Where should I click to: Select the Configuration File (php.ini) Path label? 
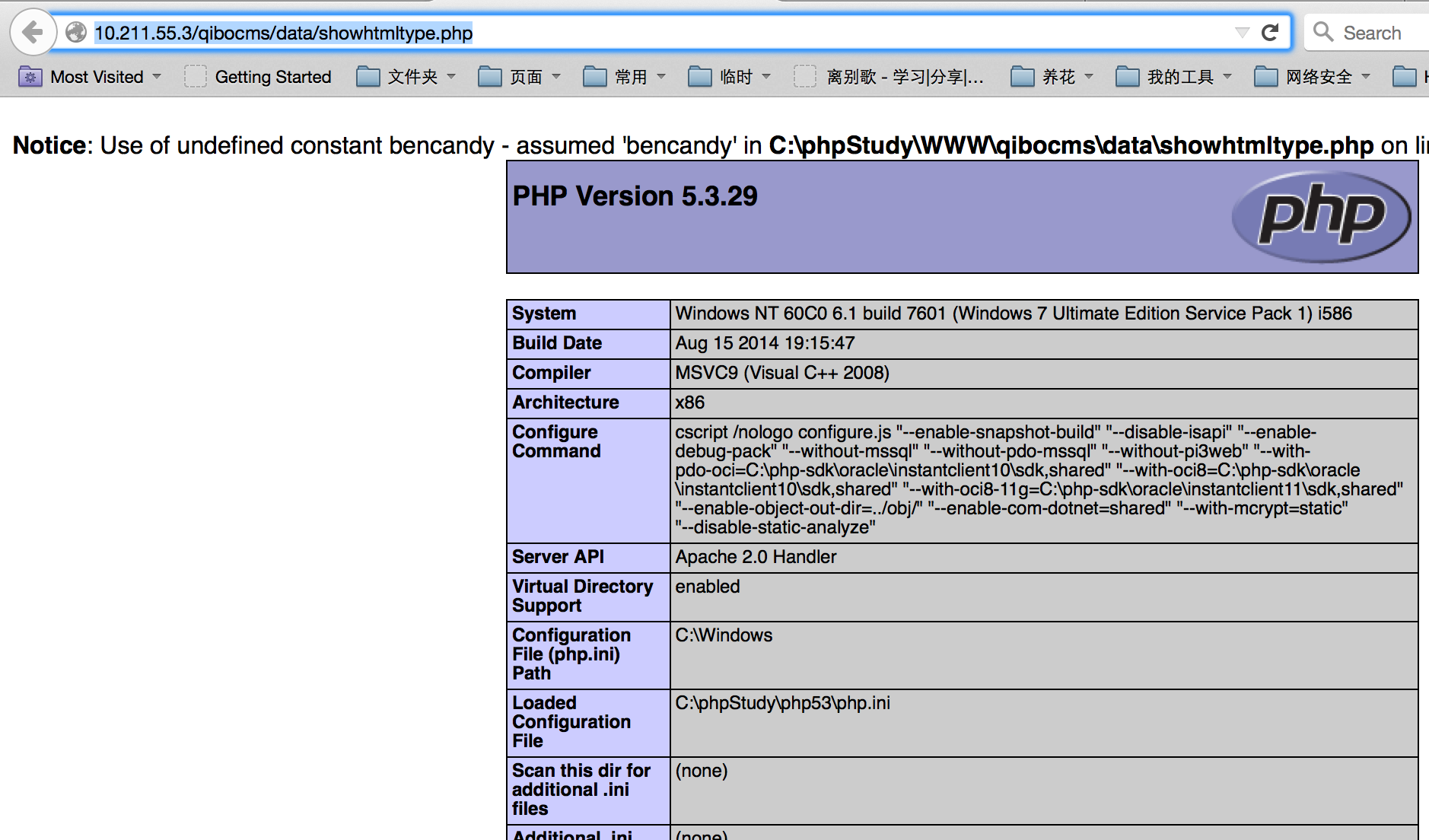(571, 654)
